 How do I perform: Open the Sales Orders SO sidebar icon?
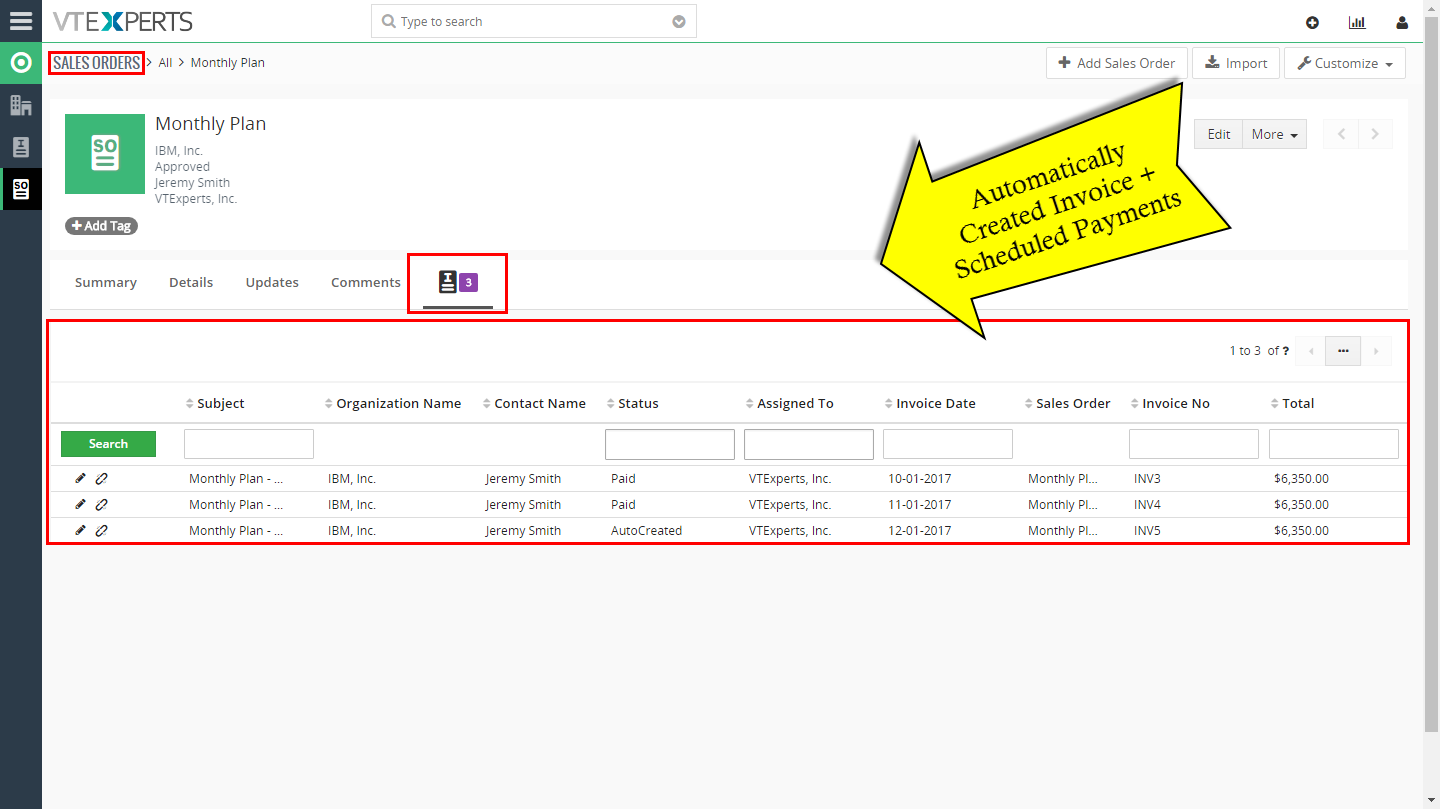pos(21,189)
